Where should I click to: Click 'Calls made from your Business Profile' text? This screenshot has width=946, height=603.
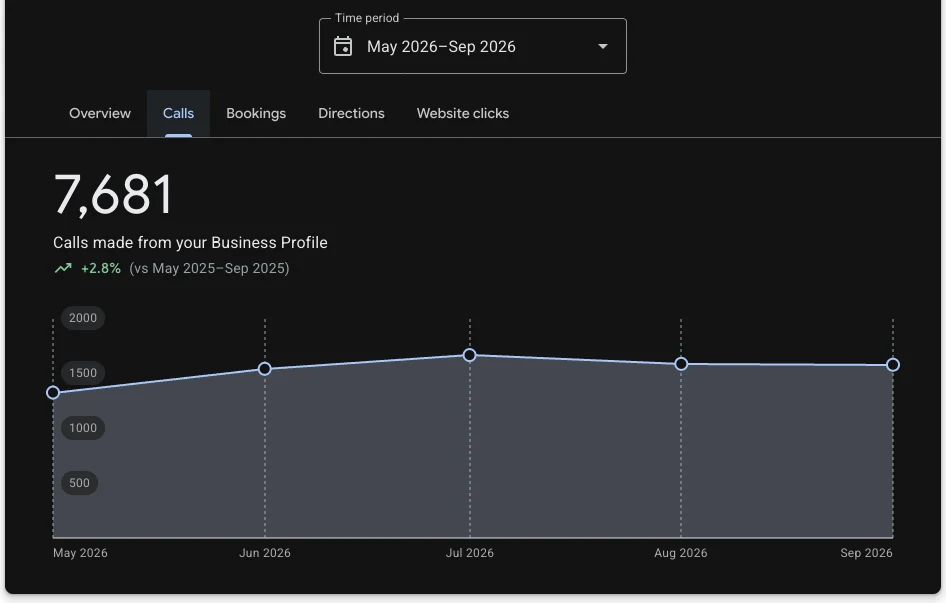click(x=190, y=243)
